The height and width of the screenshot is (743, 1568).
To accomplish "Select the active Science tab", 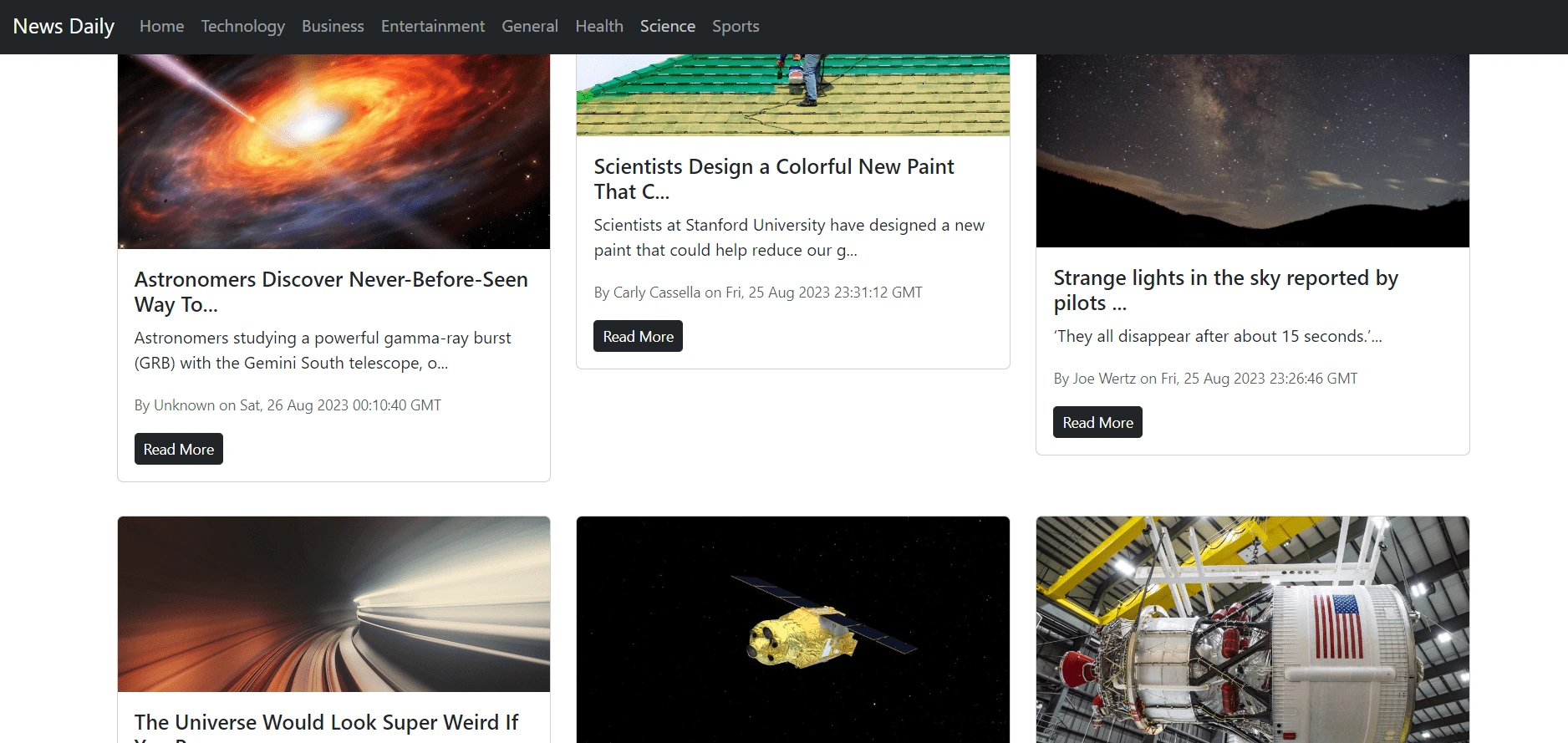I will click(x=668, y=26).
